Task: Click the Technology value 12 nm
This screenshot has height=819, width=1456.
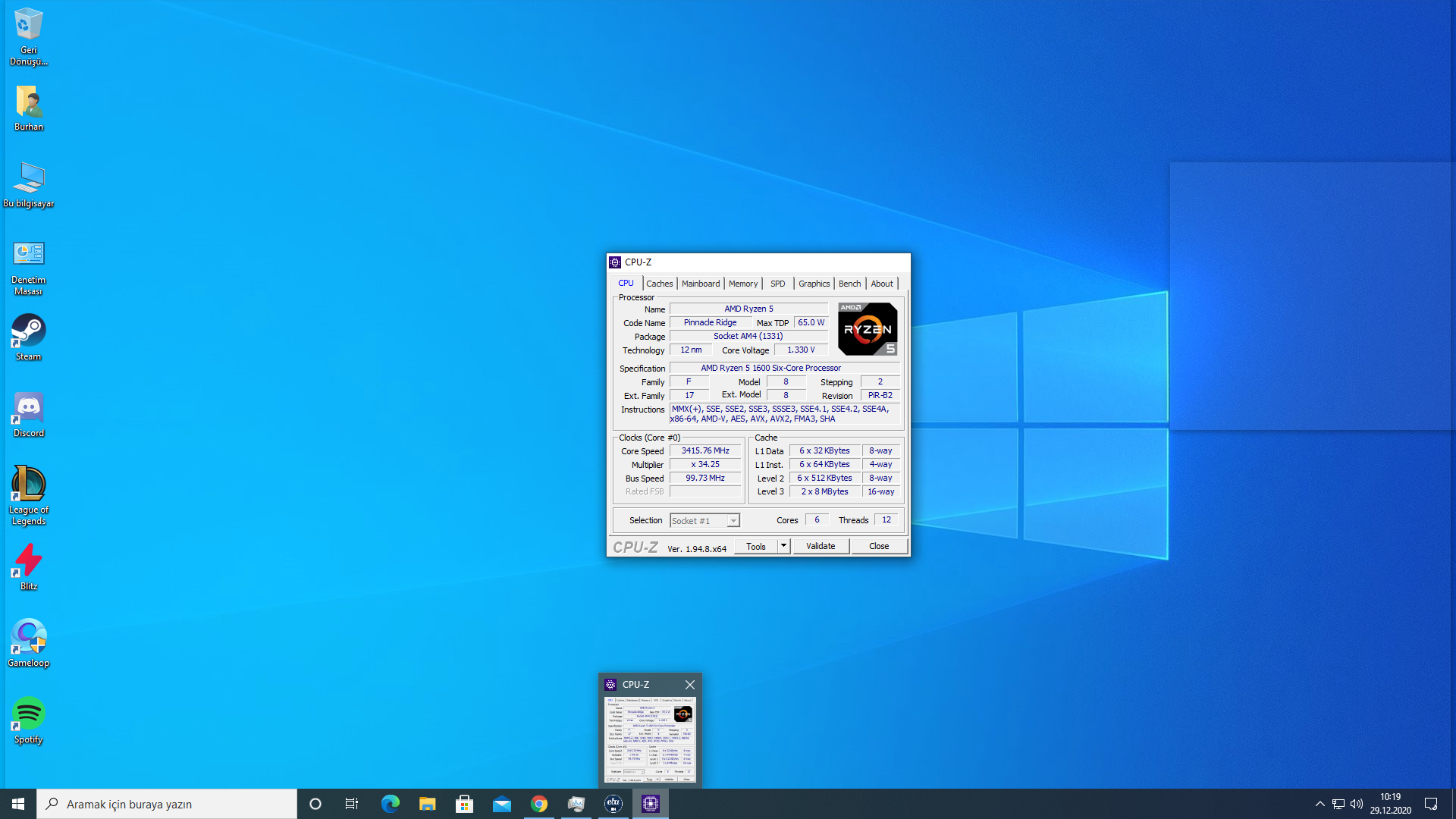Action: pyautogui.click(x=691, y=350)
